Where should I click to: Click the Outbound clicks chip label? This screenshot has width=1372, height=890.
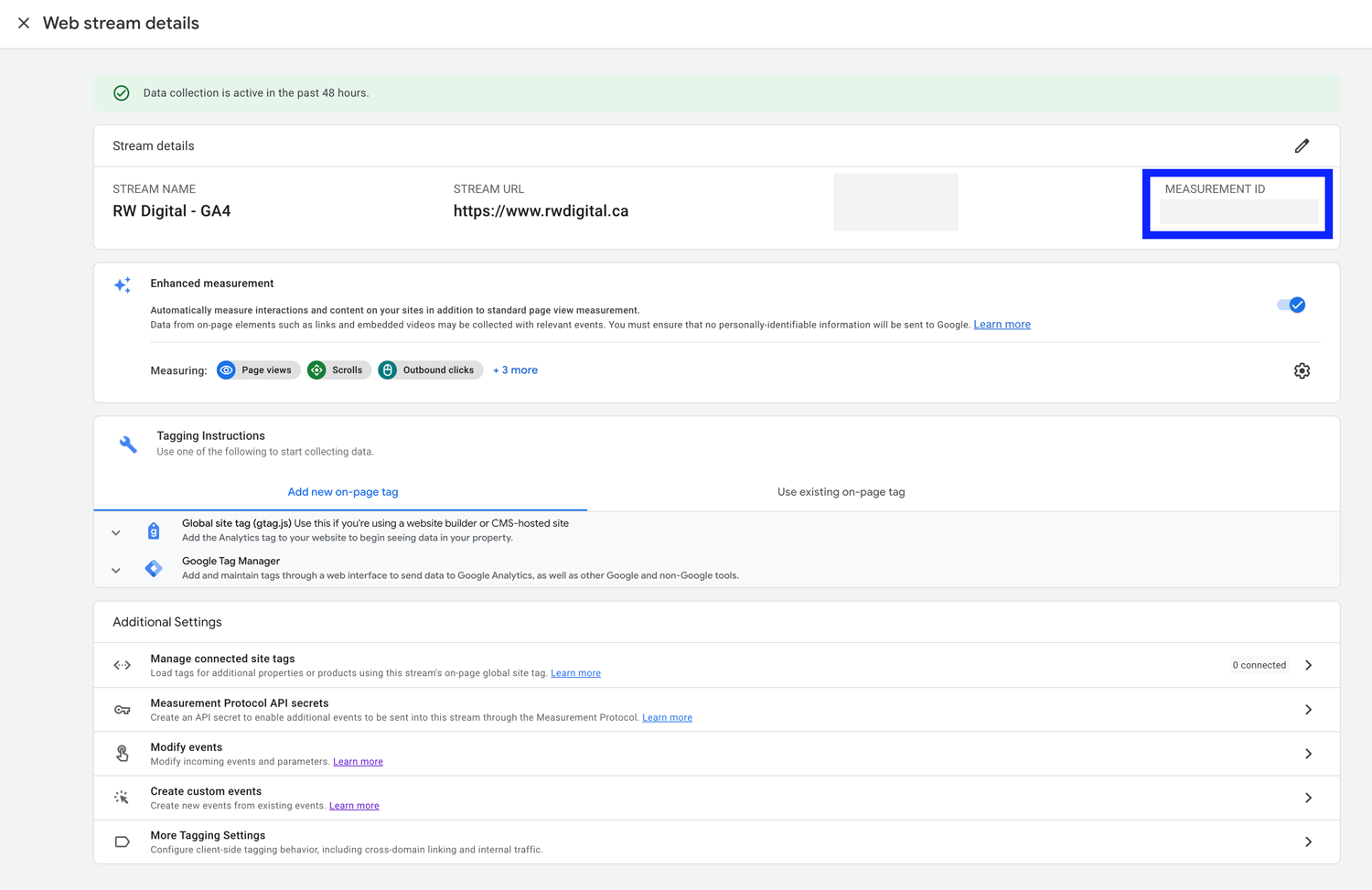(438, 370)
